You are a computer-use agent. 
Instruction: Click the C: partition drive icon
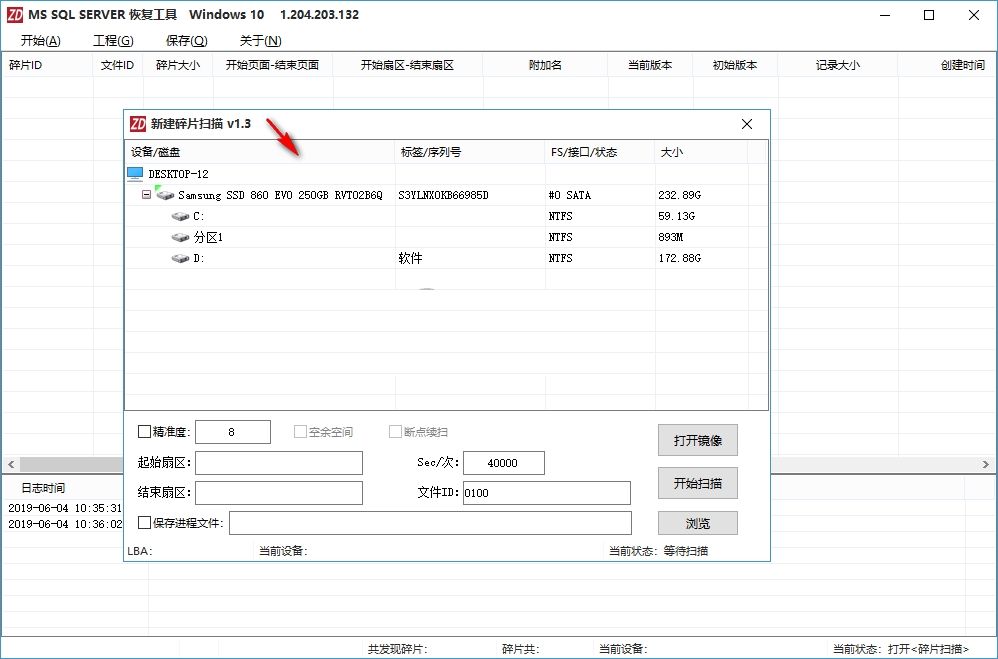[181, 216]
